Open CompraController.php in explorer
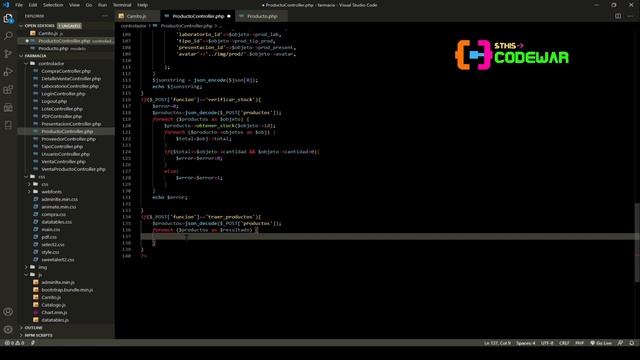 [66, 71]
